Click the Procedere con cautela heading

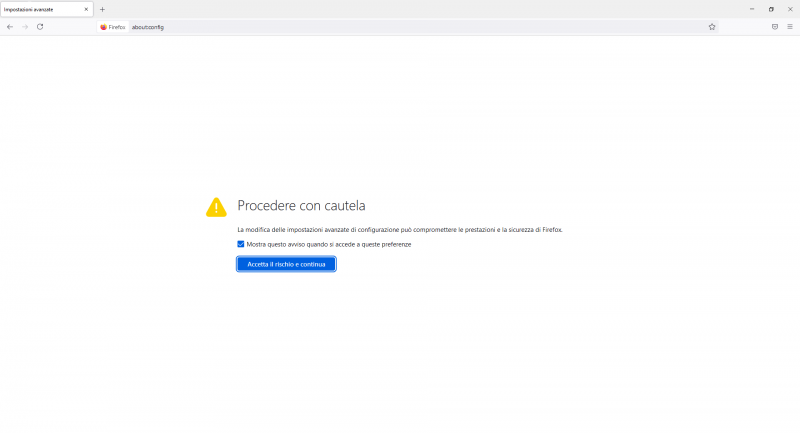[301, 206]
